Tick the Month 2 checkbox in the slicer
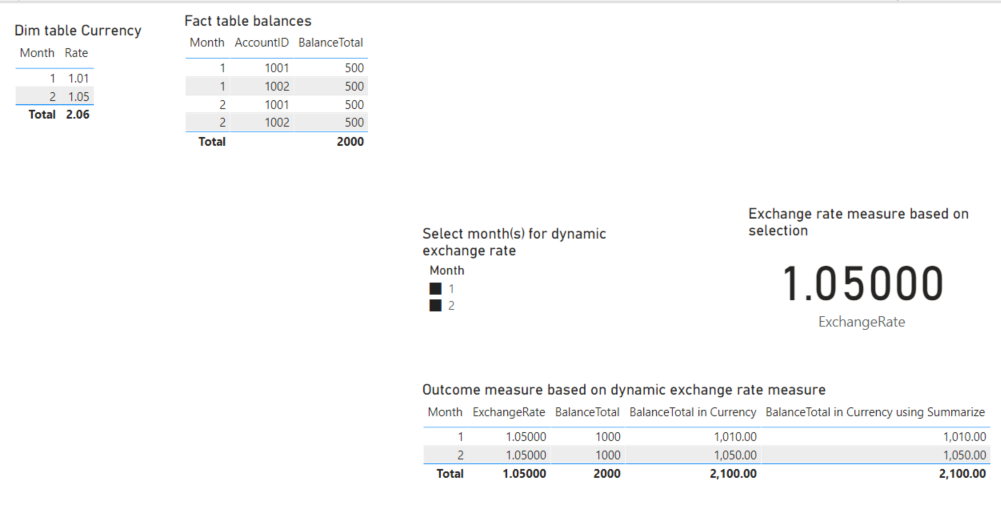This screenshot has width=1001, height=510. tap(435, 306)
